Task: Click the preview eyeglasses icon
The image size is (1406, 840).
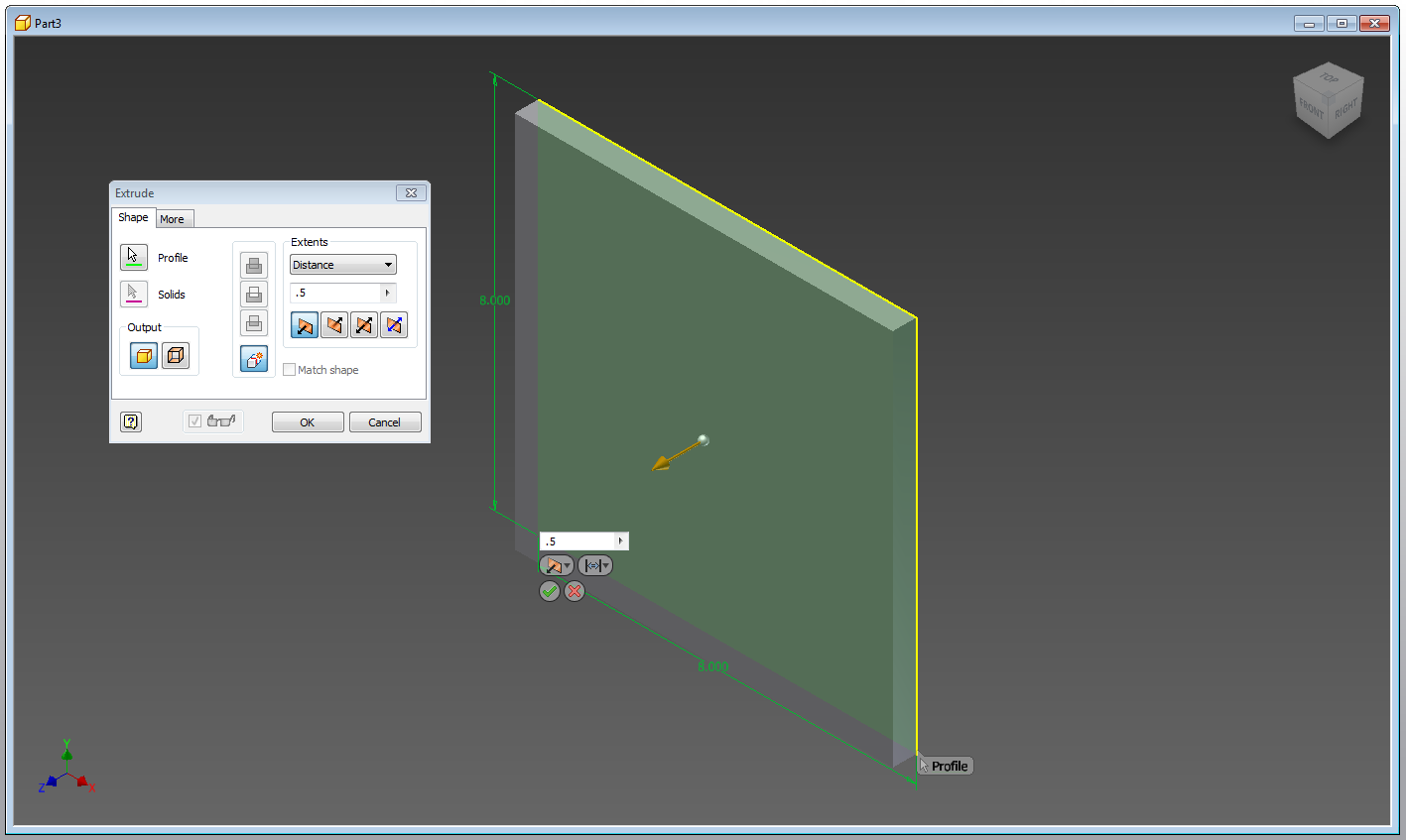Action: (x=221, y=420)
